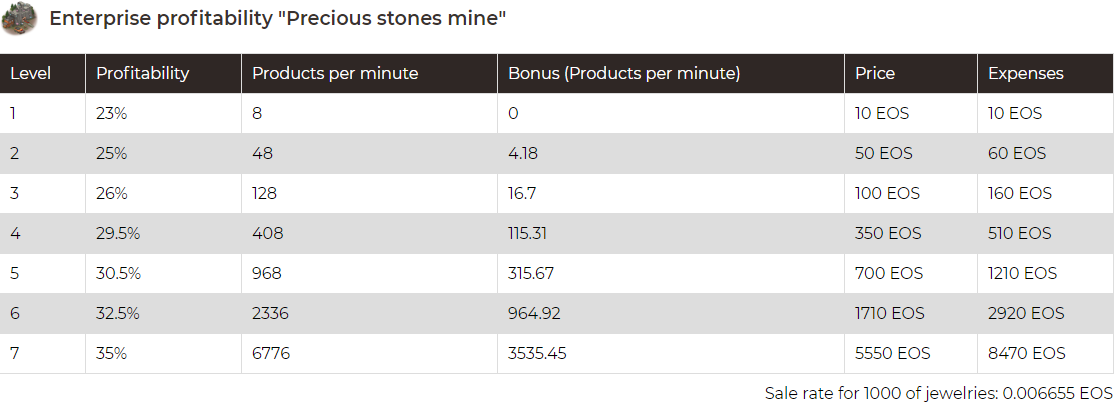The height and width of the screenshot is (402, 1116).
Task: Click the Level column header
Action: [30, 73]
